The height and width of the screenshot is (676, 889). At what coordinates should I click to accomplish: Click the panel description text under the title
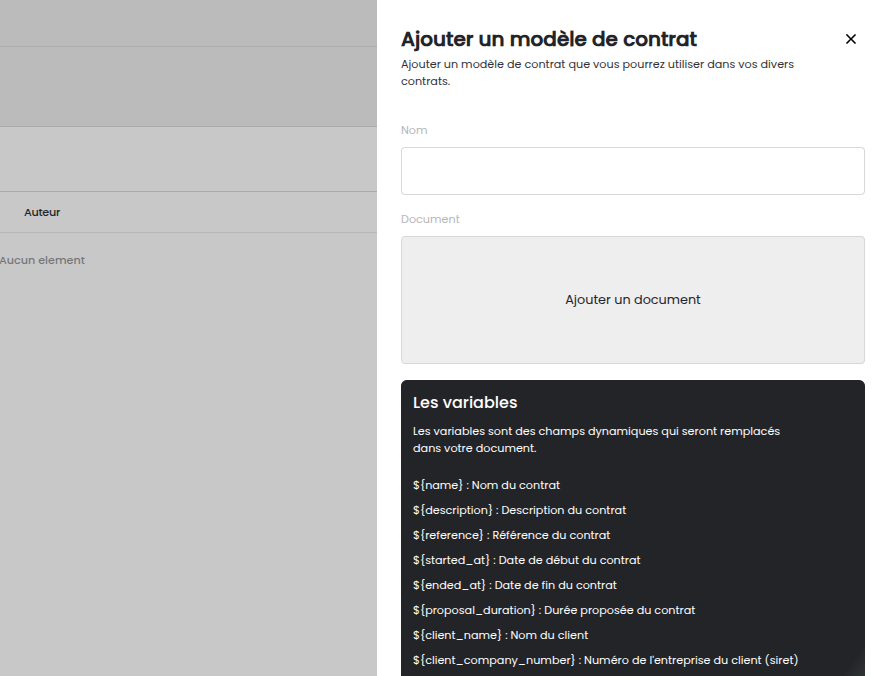(597, 71)
